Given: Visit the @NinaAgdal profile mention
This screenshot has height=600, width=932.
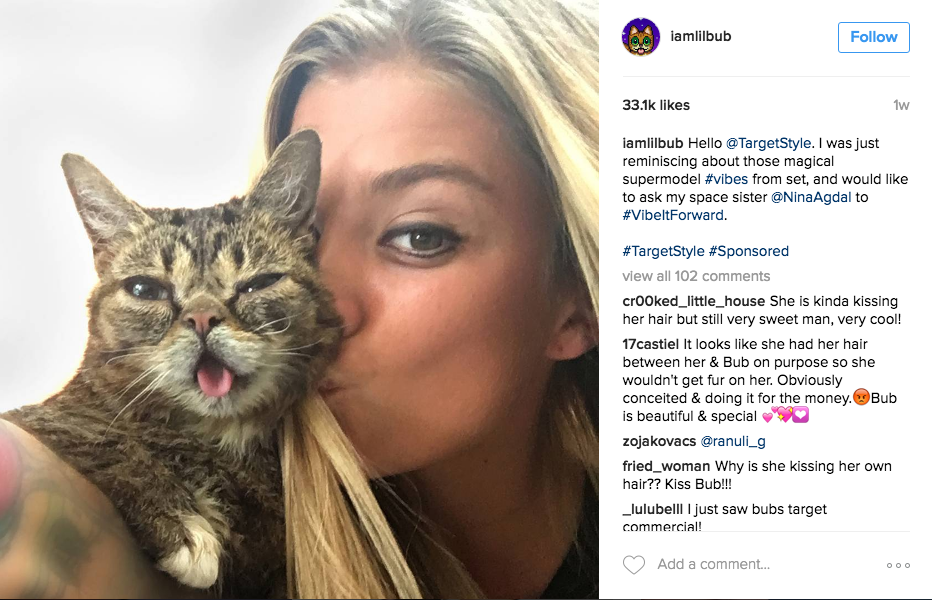Looking at the screenshot, I should pos(811,197).
